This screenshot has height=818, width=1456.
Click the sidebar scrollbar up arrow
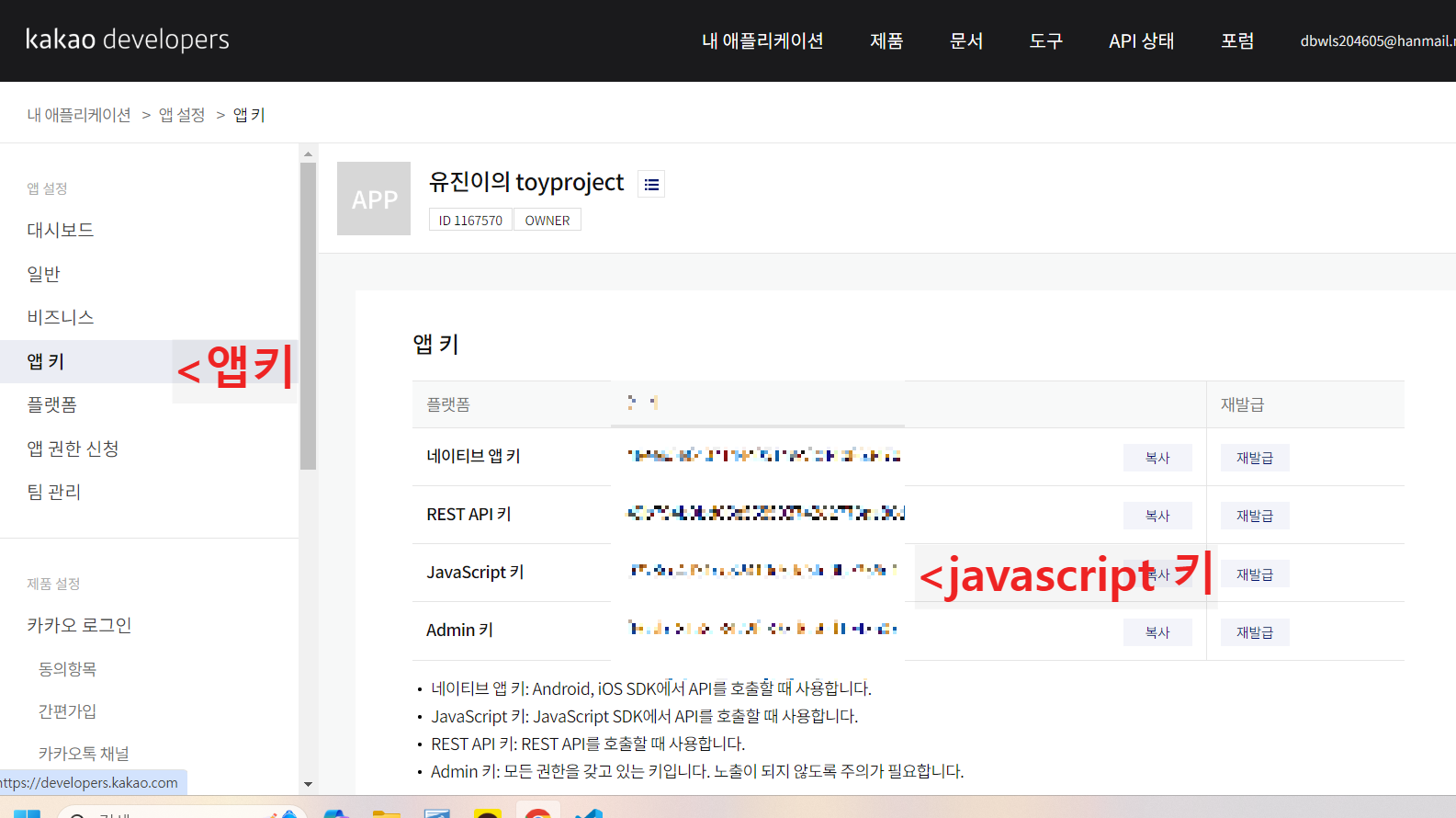(x=308, y=153)
